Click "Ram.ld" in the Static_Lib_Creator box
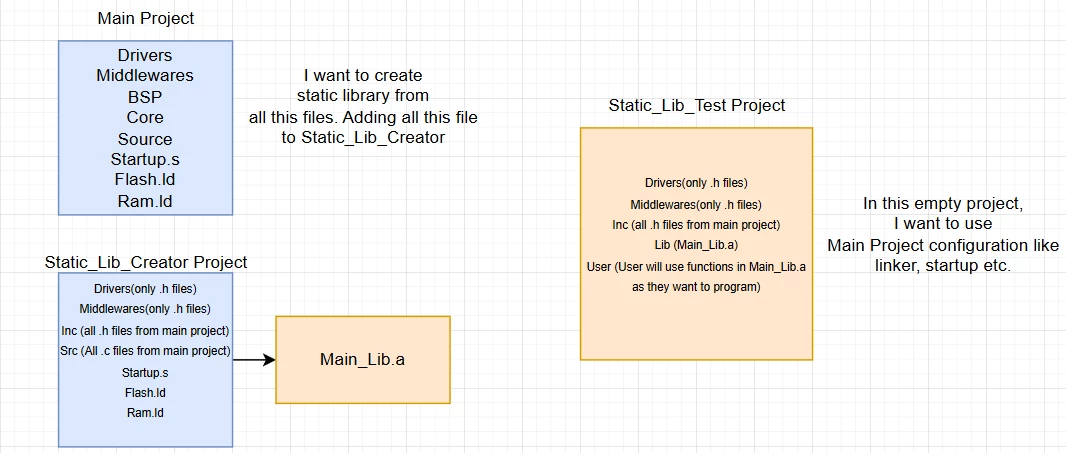 (x=145, y=413)
